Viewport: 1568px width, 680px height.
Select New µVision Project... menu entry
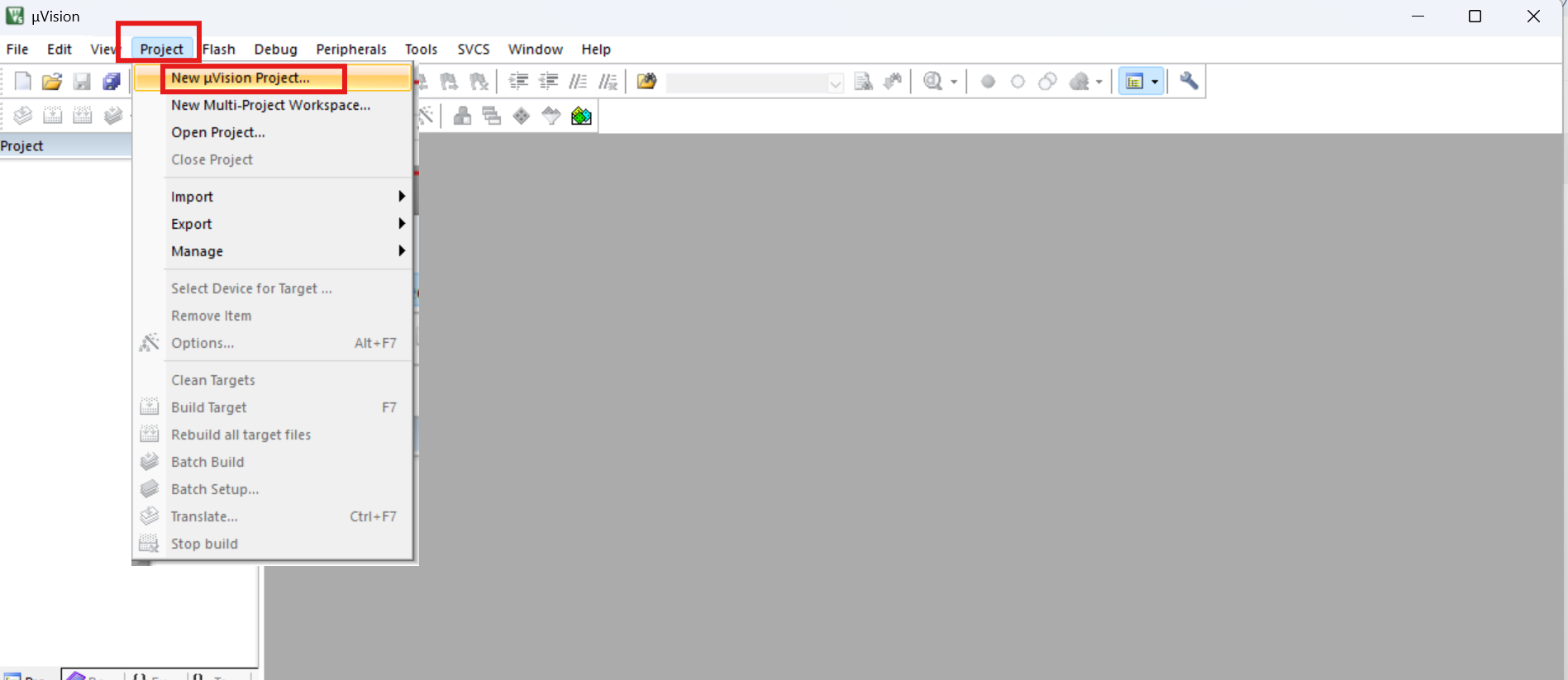click(274, 78)
